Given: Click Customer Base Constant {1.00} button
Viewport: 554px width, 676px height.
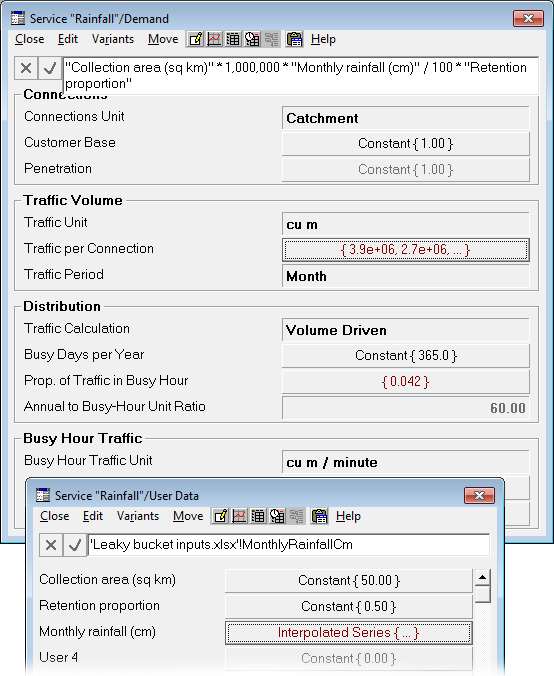Looking at the screenshot, I should pyautogui.click(x=405, y=144).
